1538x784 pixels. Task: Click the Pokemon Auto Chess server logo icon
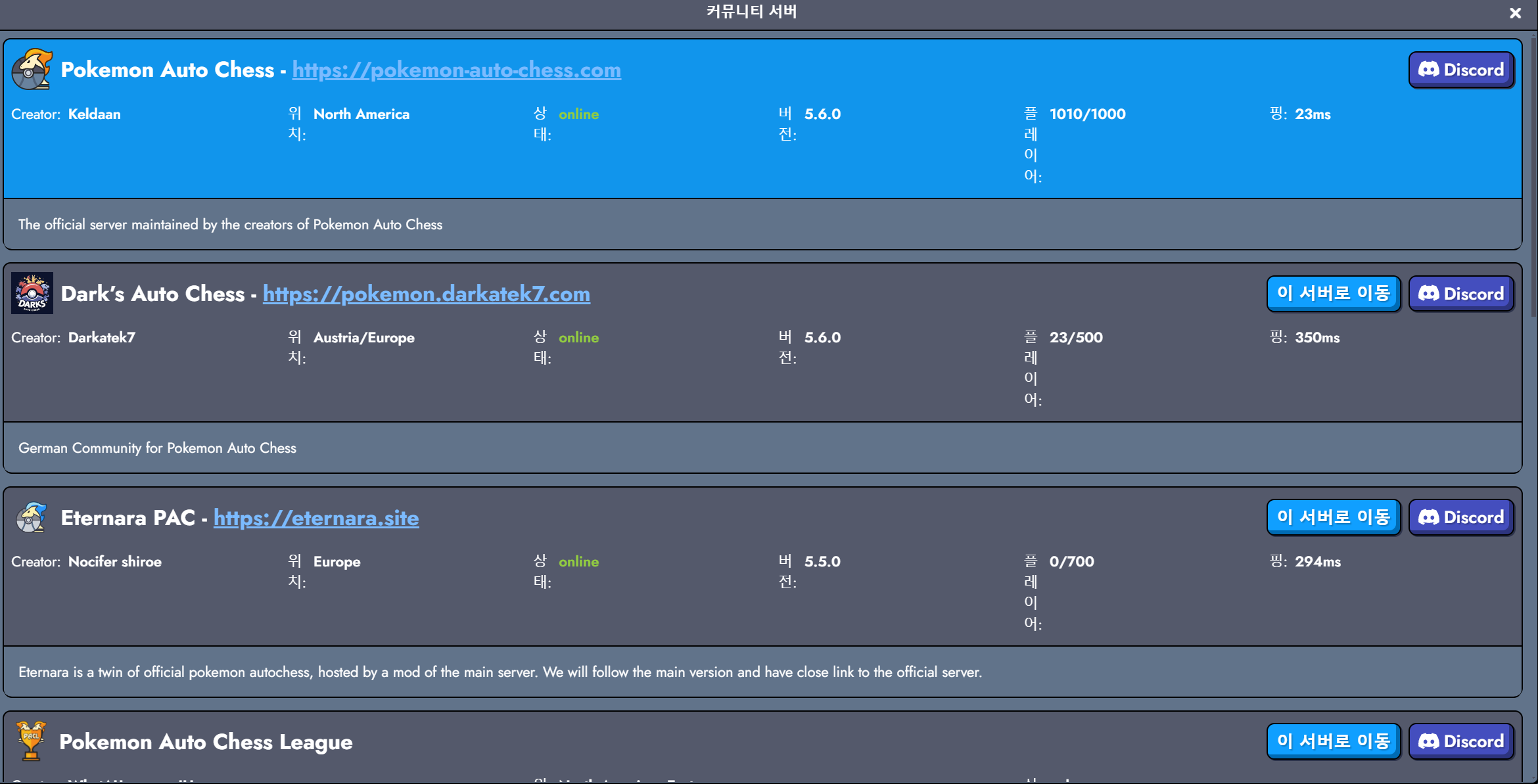pyautogui.click(x=32, y=70)
